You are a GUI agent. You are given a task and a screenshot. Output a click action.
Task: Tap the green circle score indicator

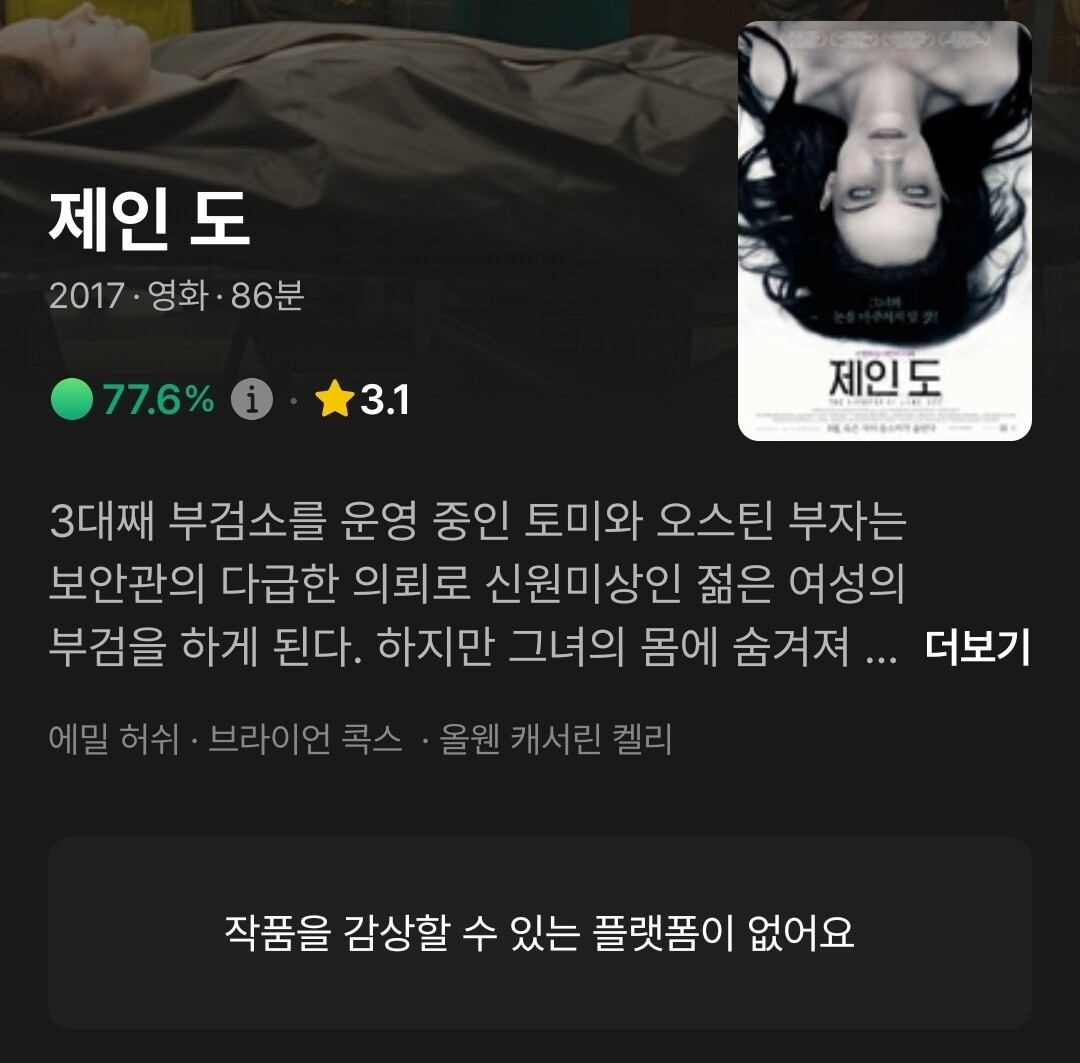(x=72, y=399)
